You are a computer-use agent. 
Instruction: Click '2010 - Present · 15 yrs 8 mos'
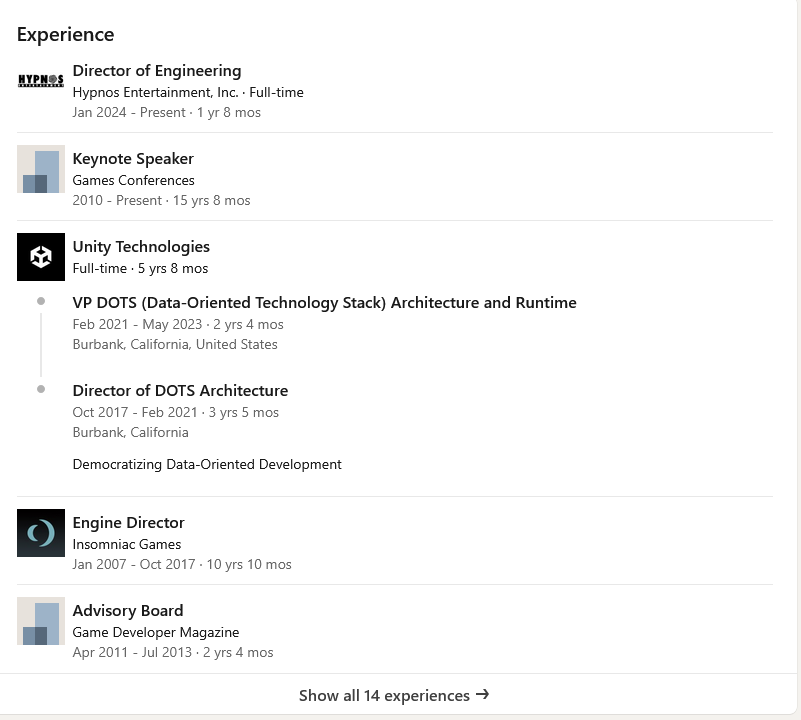pyautogui.click(x=161, y=200)
